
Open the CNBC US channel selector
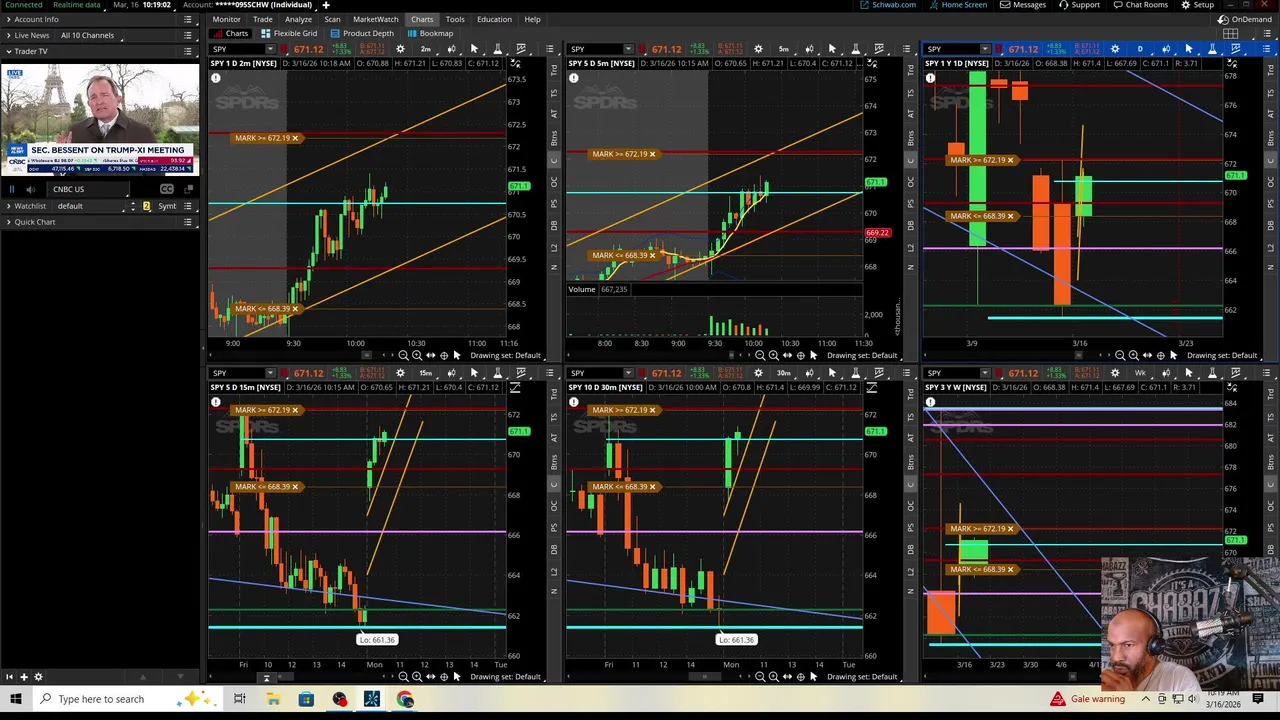90,189
